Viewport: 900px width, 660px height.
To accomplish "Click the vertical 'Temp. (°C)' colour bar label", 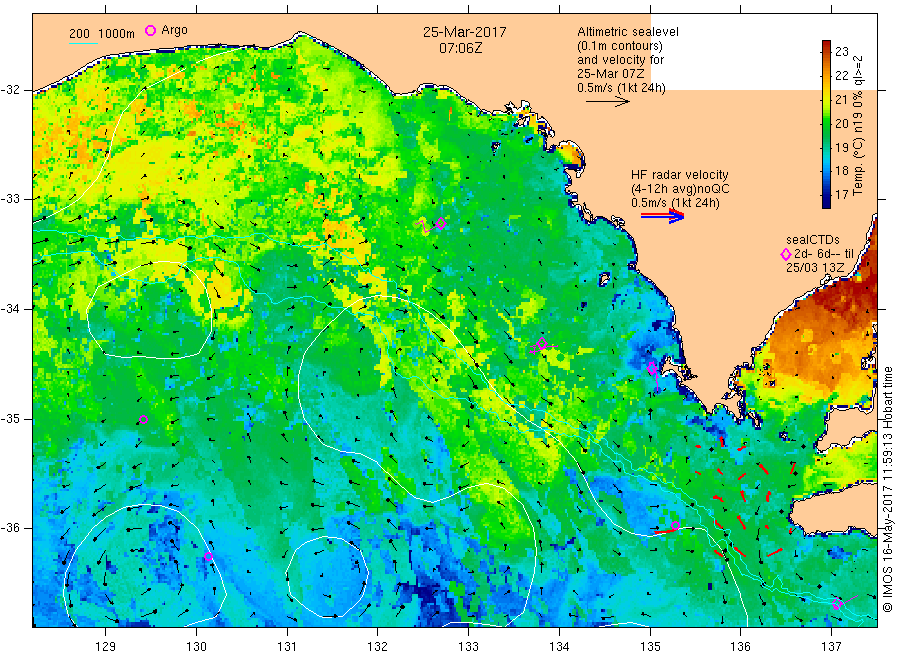I will [858, 169].
